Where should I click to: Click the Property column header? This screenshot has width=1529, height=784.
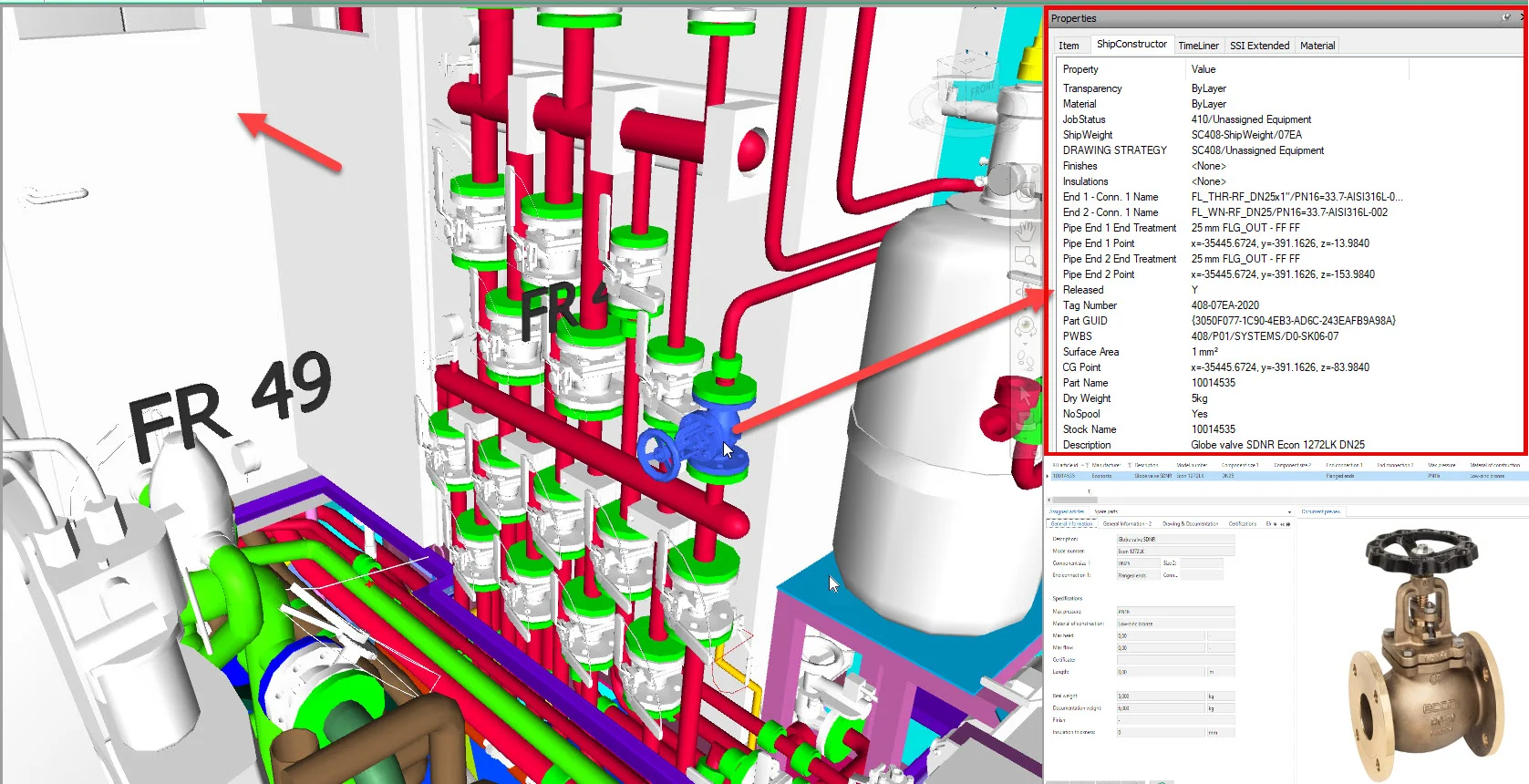click(1080, 69)
